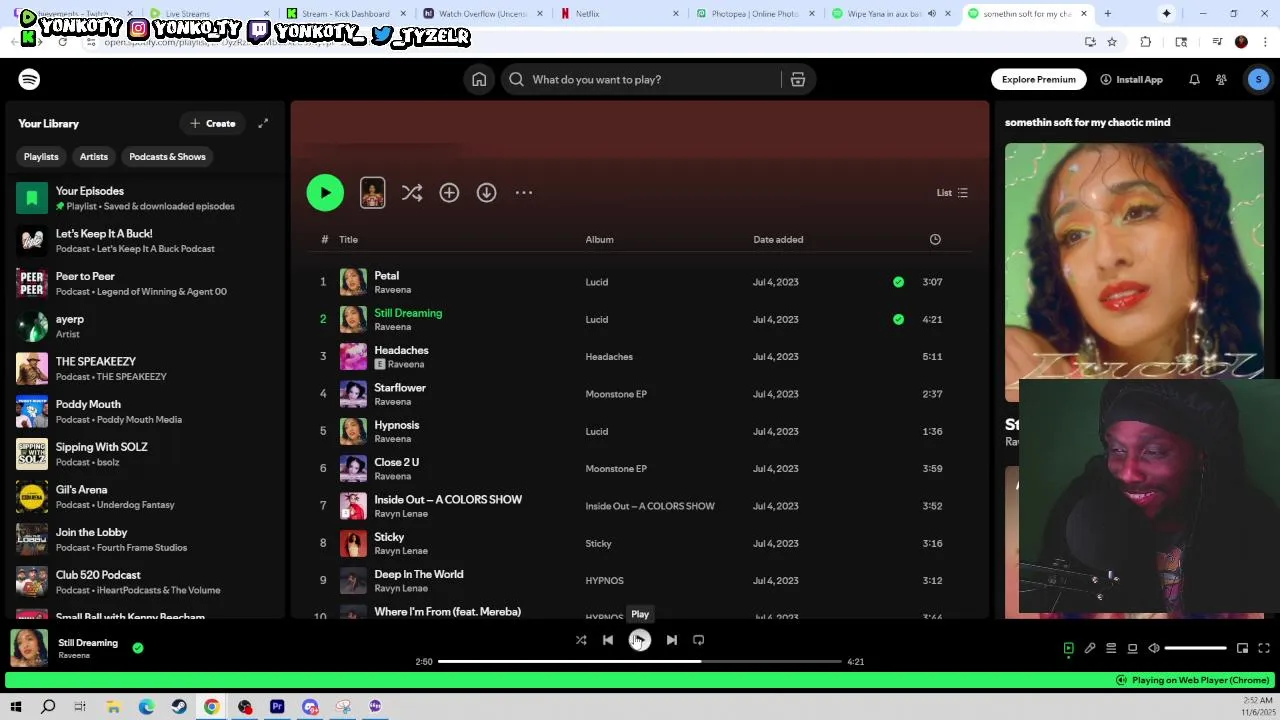Expand Your Library panel with arrows icon
Image resolution: width=1280 pixels, height=720 pixels.
point(263,123)
